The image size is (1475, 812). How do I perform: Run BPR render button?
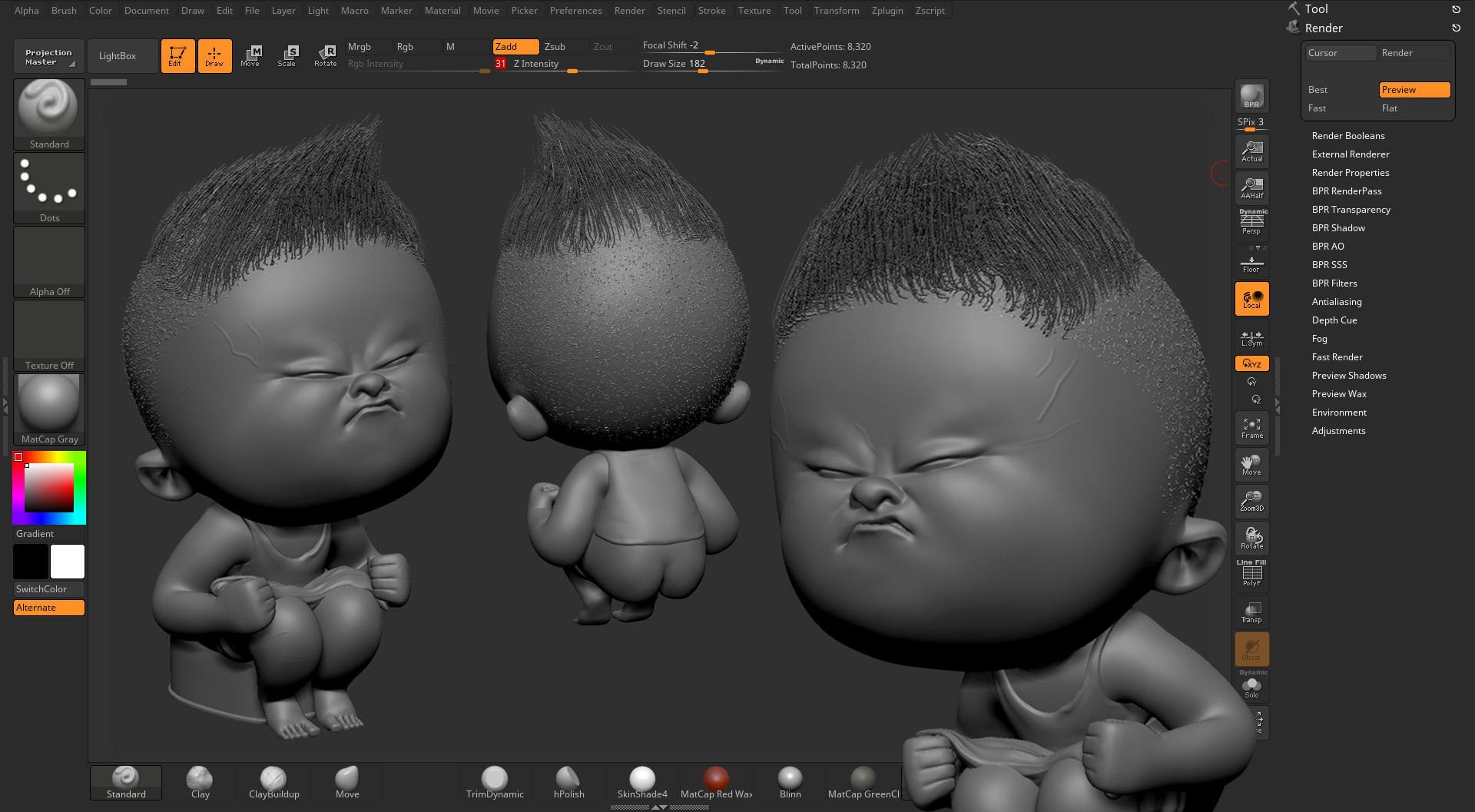pos(1251,97)
